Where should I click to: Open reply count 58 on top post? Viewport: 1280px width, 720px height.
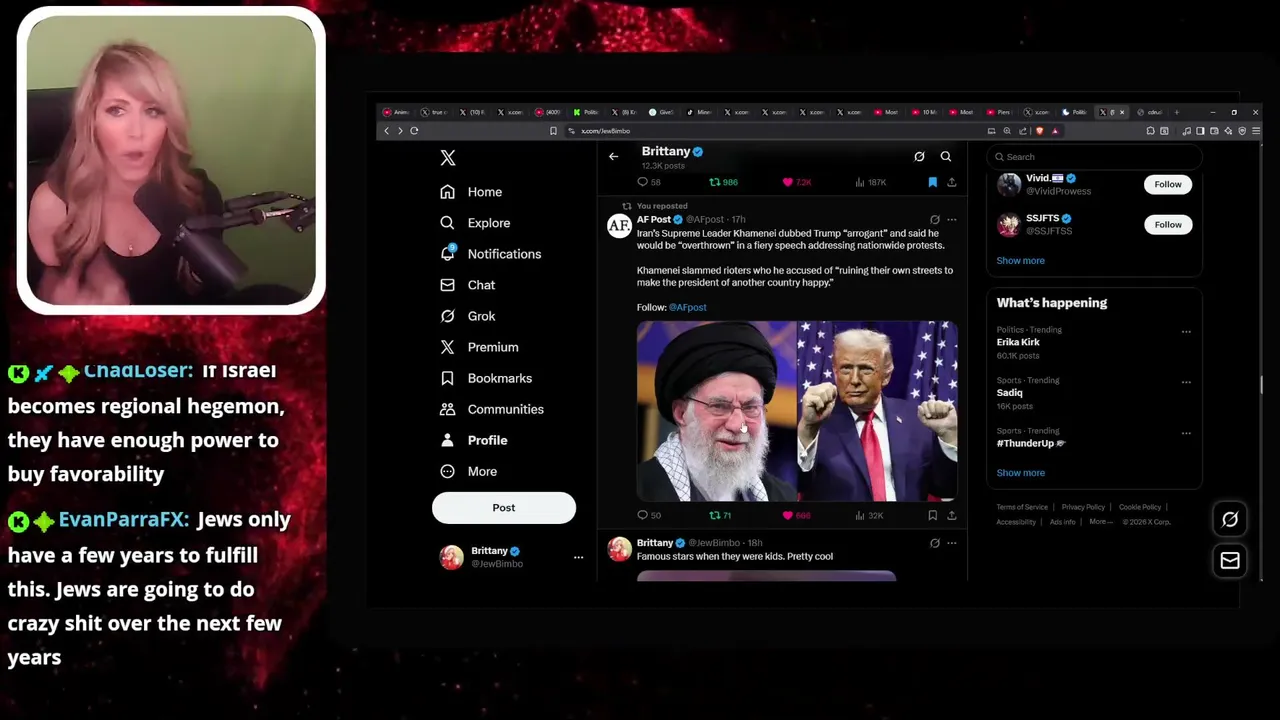[x=648, y=182]
